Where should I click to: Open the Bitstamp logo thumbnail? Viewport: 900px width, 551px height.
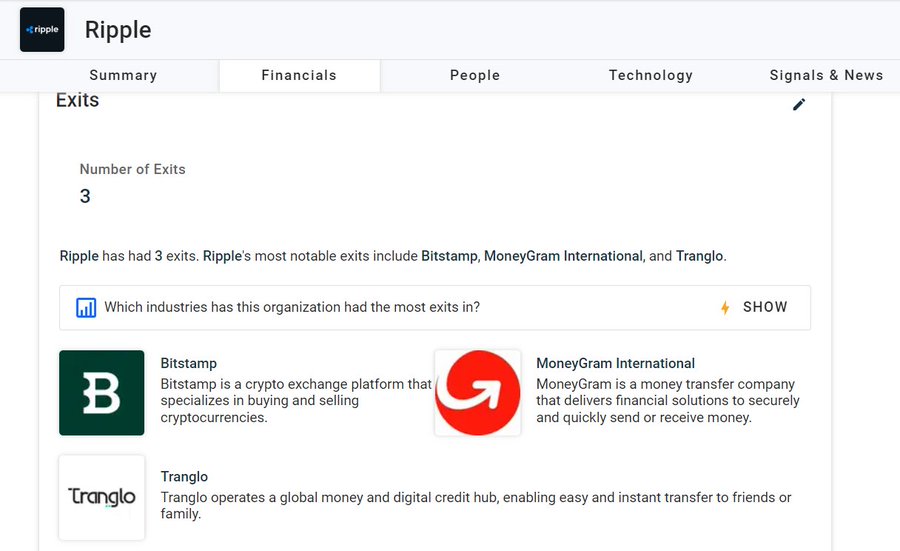point(102,393)
